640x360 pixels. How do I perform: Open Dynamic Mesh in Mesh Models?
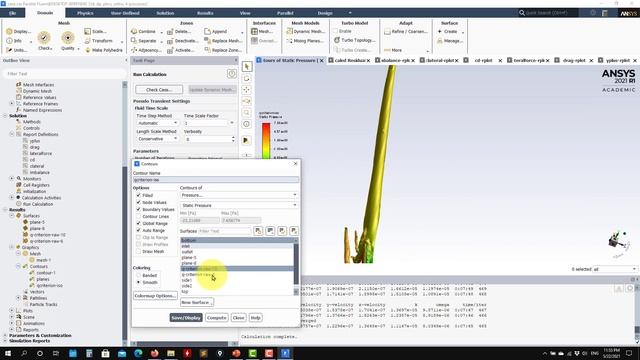click(x=305, y=31)
